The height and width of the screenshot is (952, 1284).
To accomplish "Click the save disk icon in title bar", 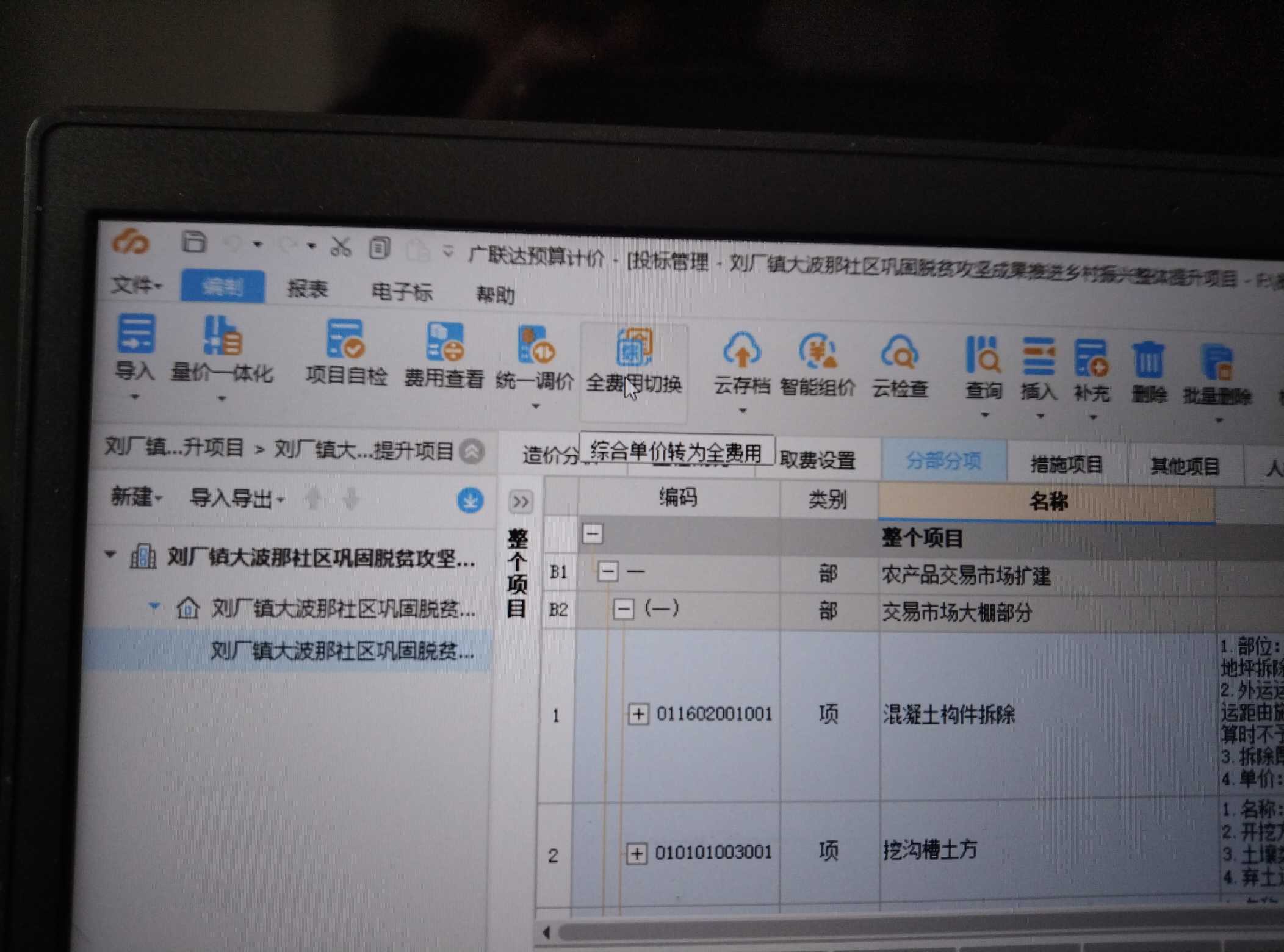I will (x=194, y=242).
